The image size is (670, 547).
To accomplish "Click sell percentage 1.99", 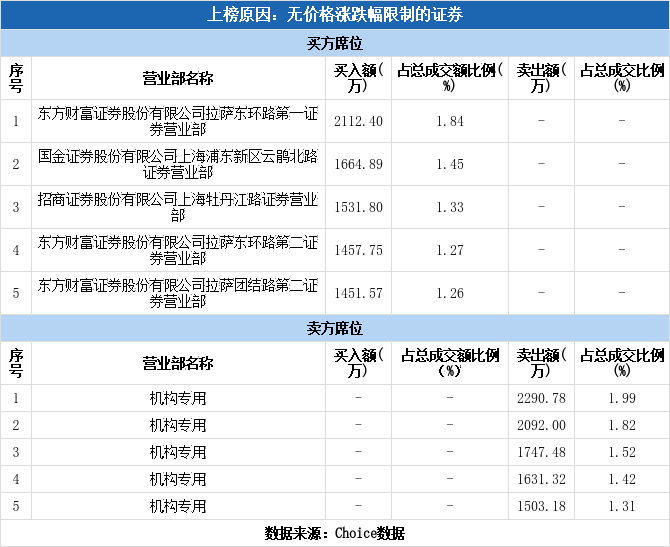I will [622, 398].
